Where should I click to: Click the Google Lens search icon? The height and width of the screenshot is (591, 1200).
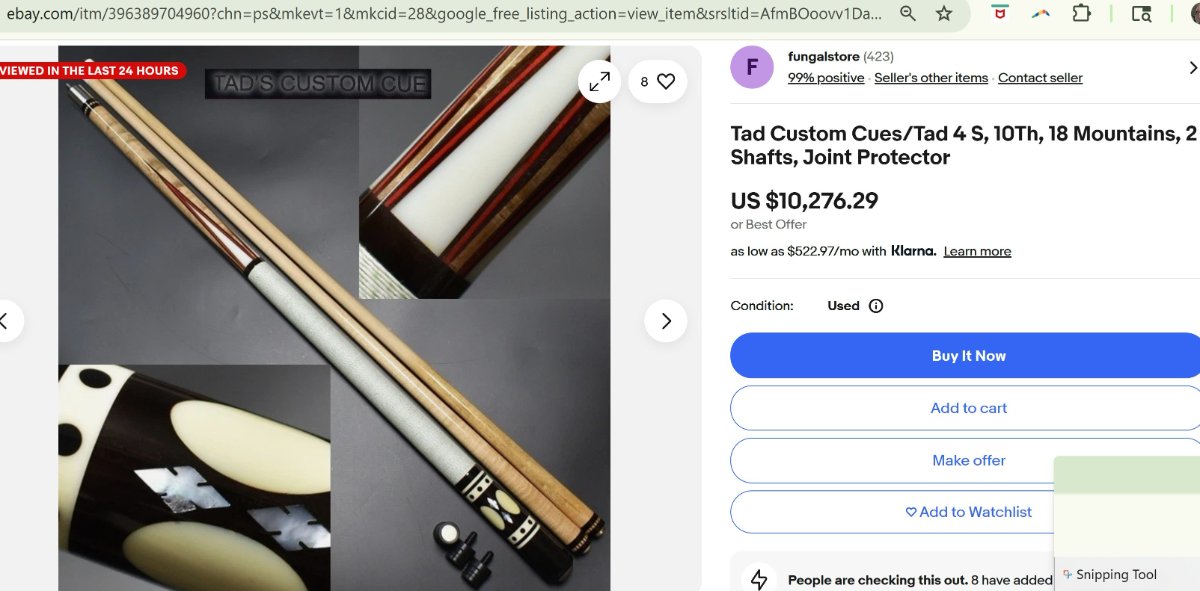(1141, 13)
